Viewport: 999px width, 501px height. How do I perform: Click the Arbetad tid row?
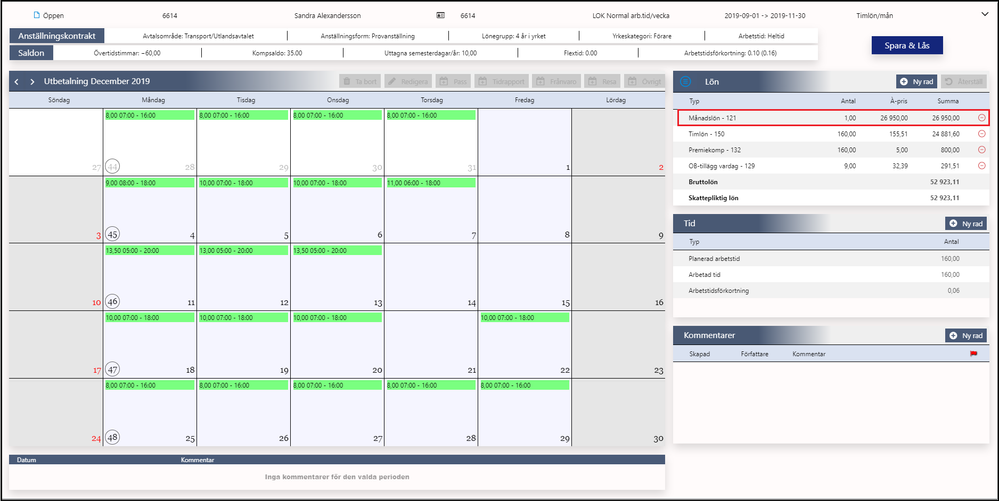pyautogui.click(x=831, y=275)
